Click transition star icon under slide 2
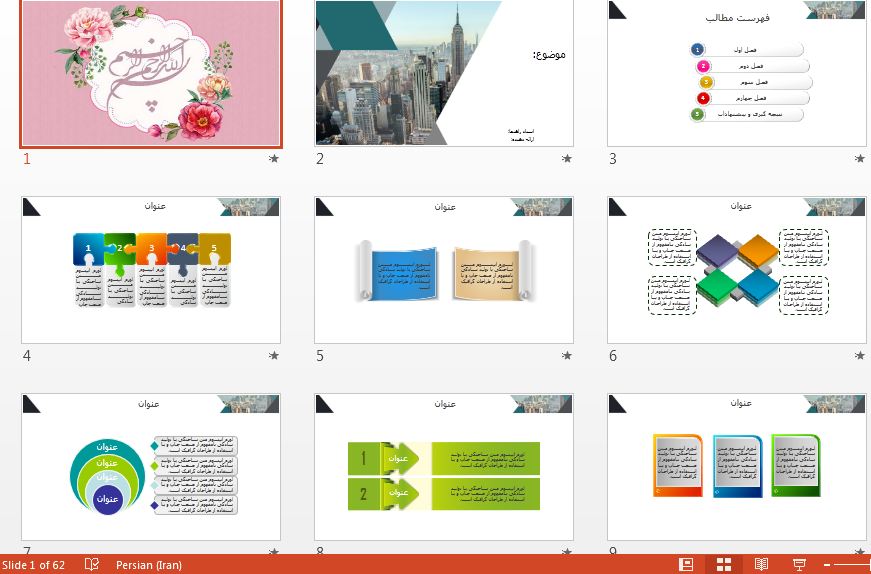871x574 pixels. click(x=567, y=159)
